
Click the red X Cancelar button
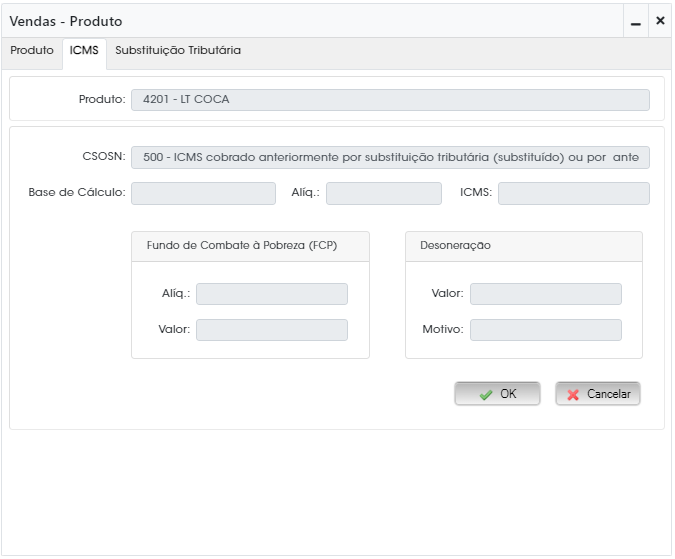[x=598, y=394]
